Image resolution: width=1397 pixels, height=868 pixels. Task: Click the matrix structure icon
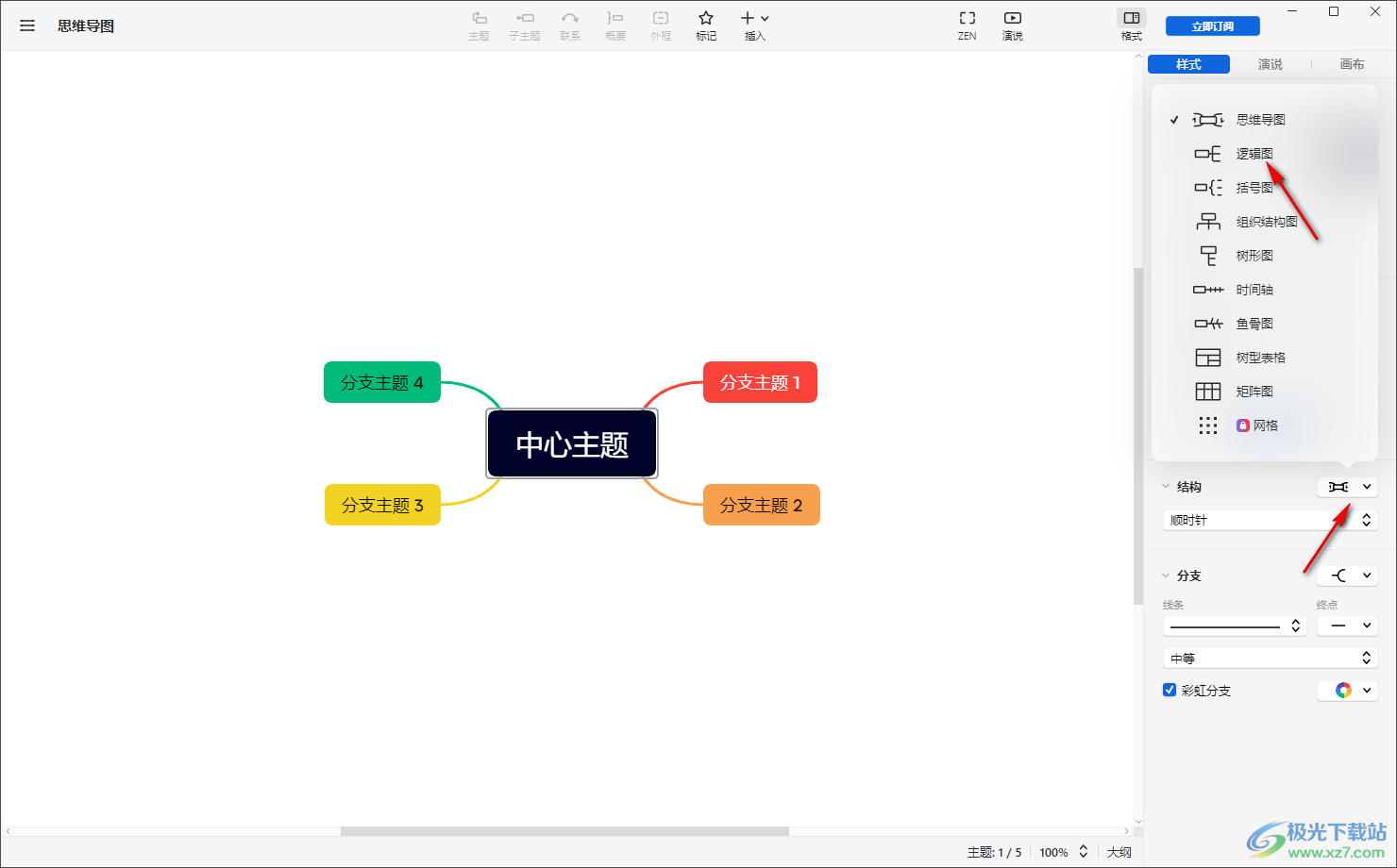click(x=1208, y=392)
